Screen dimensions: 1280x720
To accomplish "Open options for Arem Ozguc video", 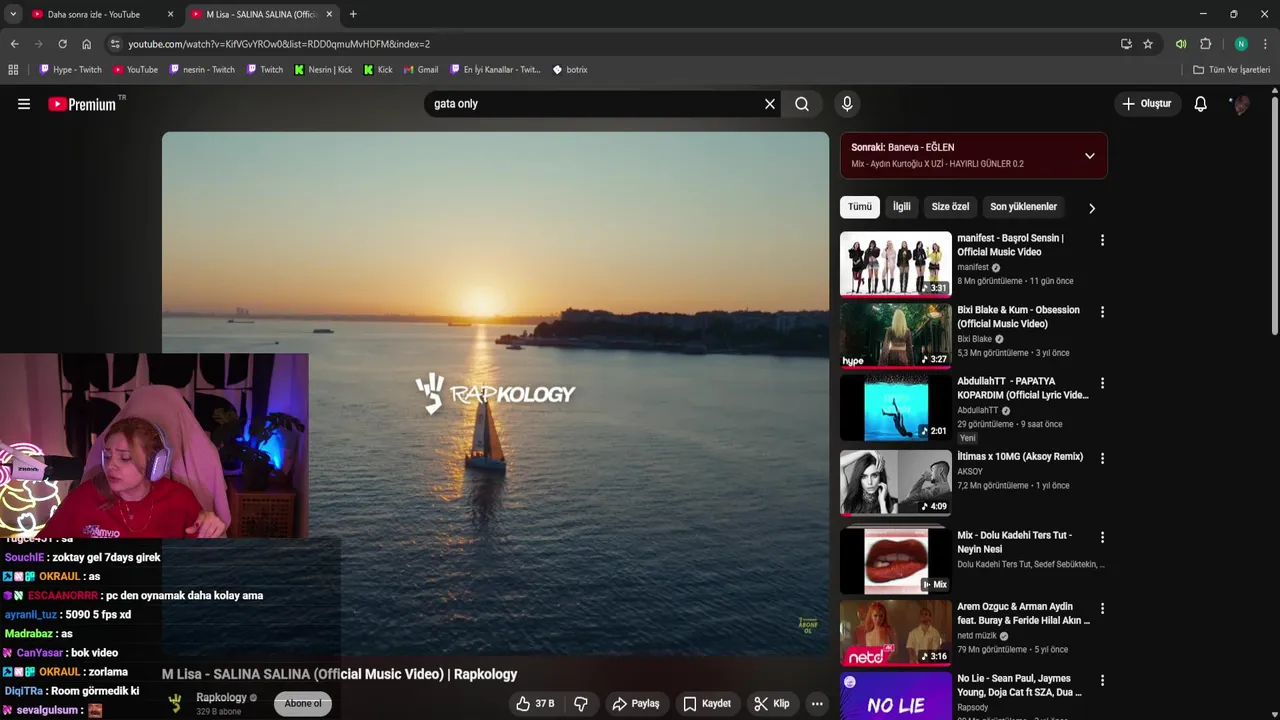I will pos(1102,608).
